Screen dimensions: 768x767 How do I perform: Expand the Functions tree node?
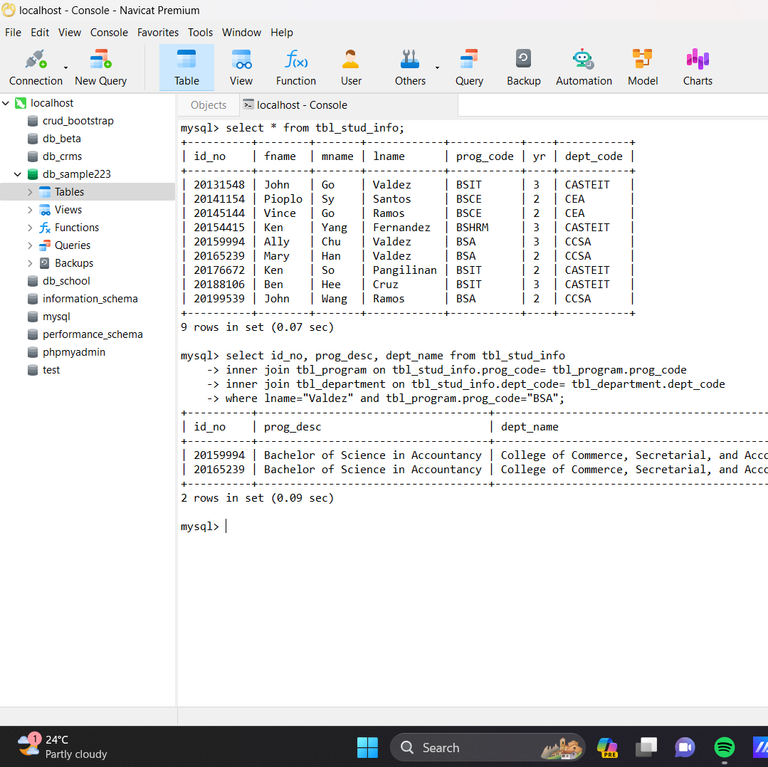(30, 227)
